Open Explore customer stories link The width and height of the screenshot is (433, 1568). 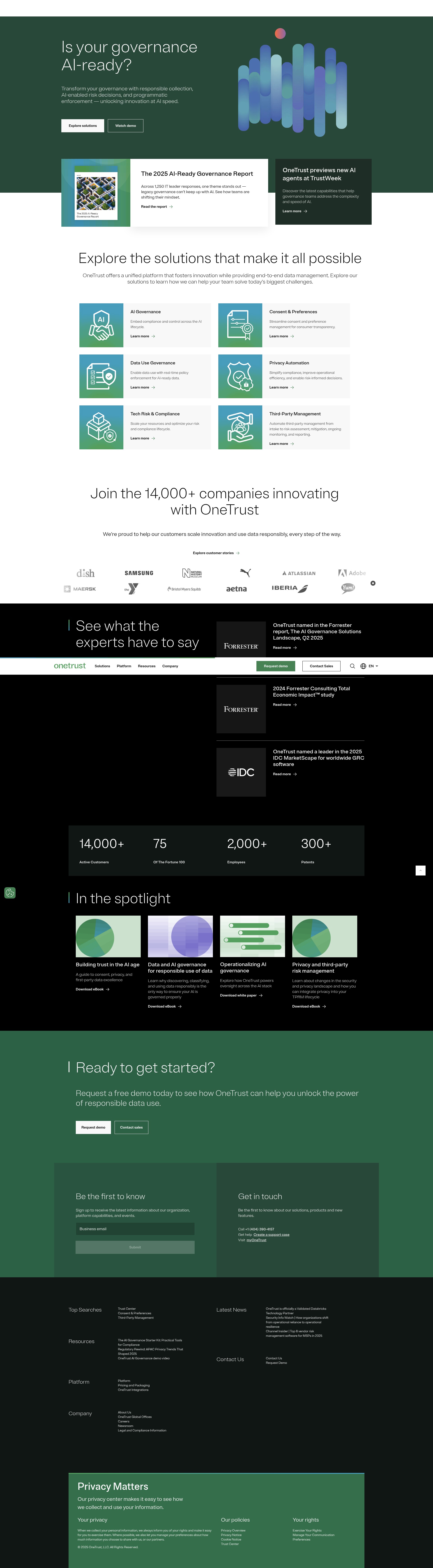[x=216, y=553]
